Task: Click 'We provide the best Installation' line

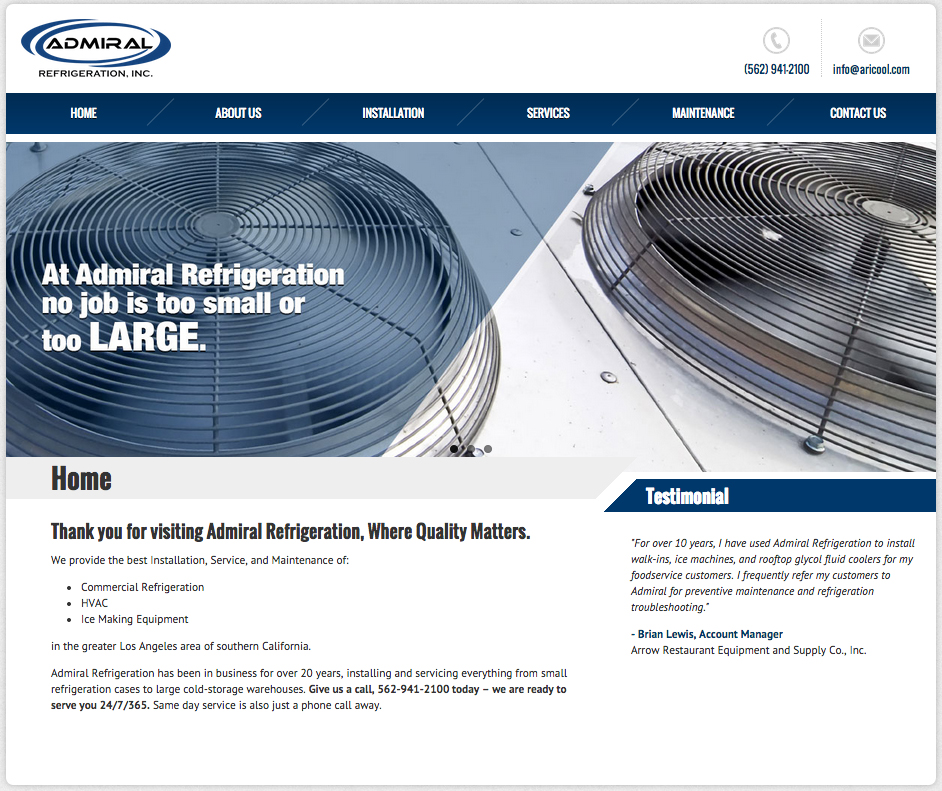Action: pyautogui.click(x=200, y=560)
